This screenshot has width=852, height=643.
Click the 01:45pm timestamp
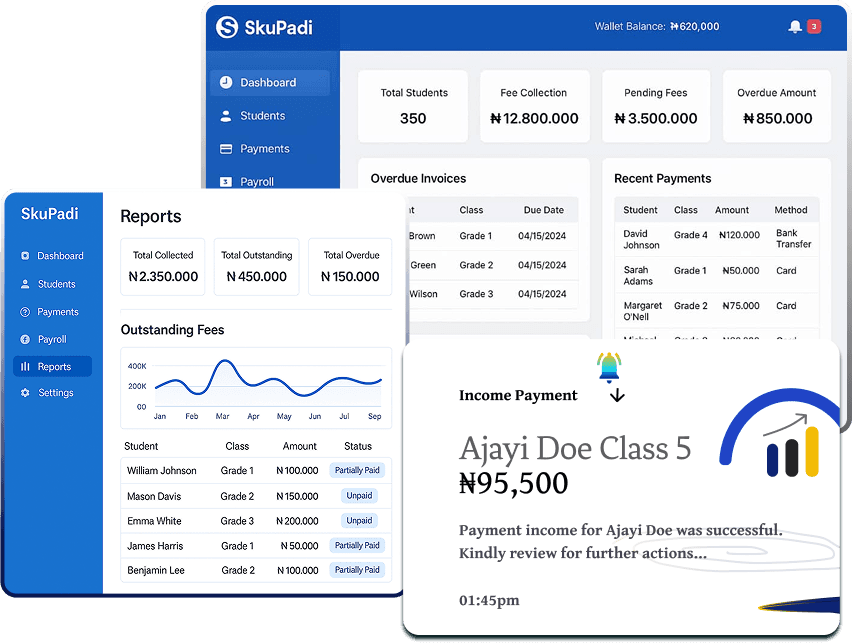(x=489, y=600)
